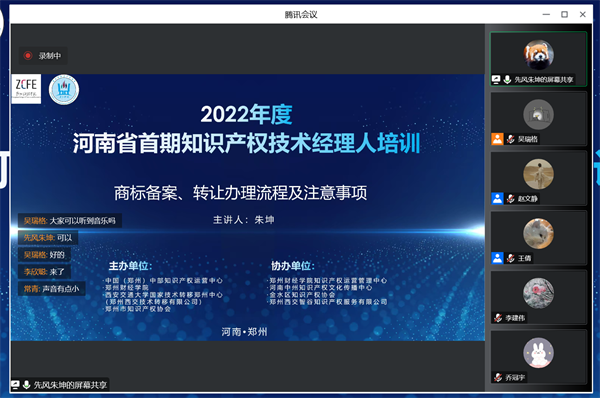Click chat message 声音有点小 from 常青
600x398 pixels.
(x=60, y=289)
